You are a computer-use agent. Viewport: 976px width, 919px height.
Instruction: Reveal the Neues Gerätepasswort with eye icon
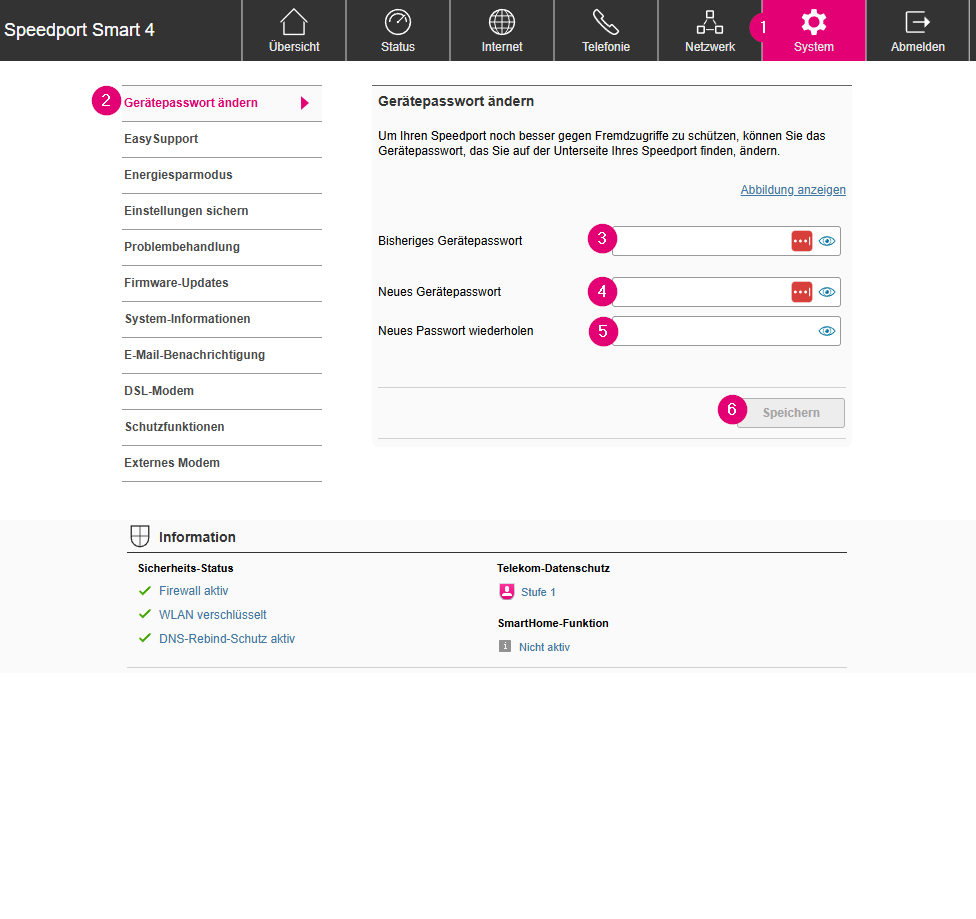point(827,292)
